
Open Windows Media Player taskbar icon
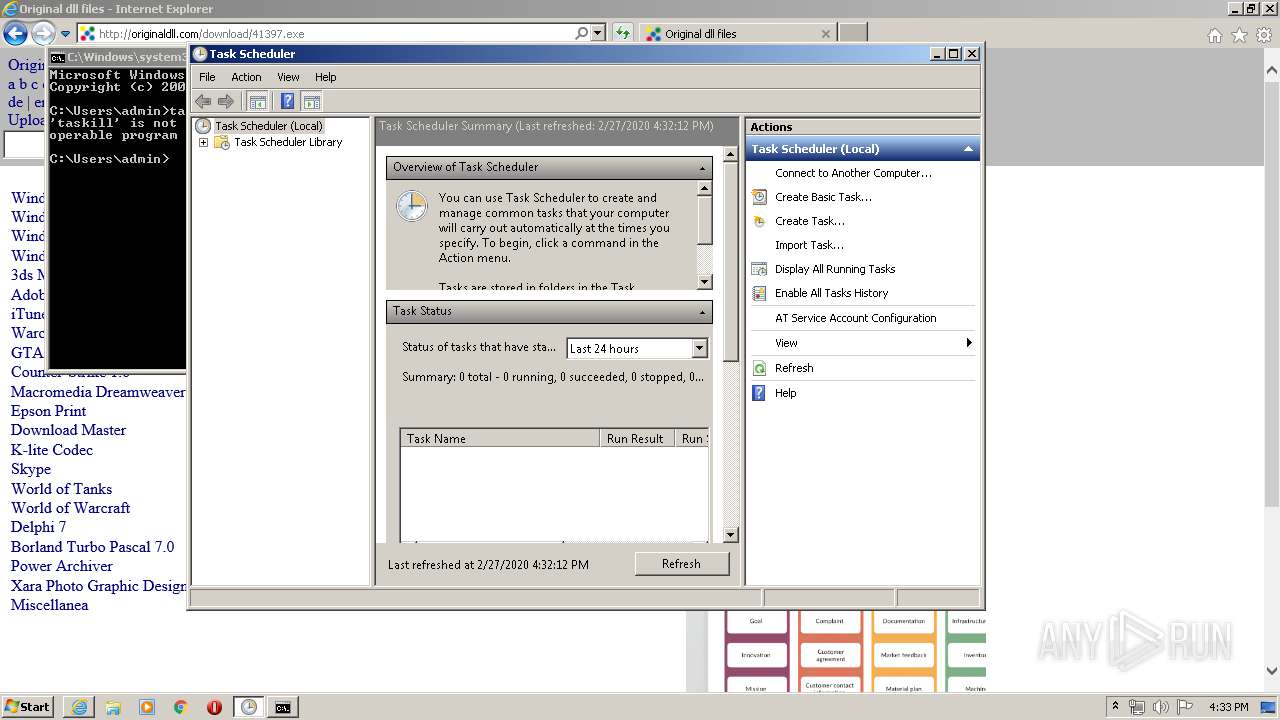tap(147, 707)
